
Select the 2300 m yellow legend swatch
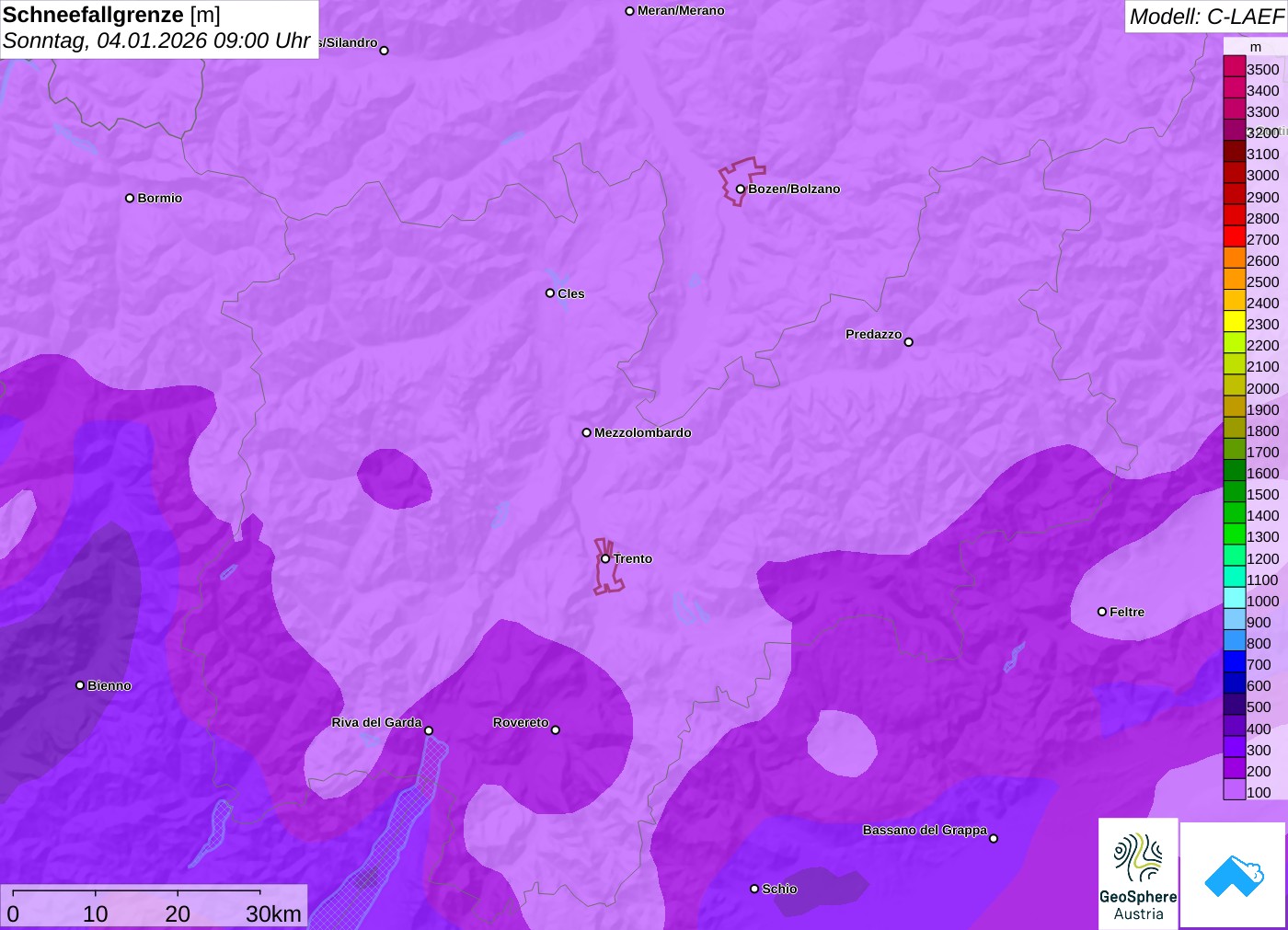click(1235, 322)
